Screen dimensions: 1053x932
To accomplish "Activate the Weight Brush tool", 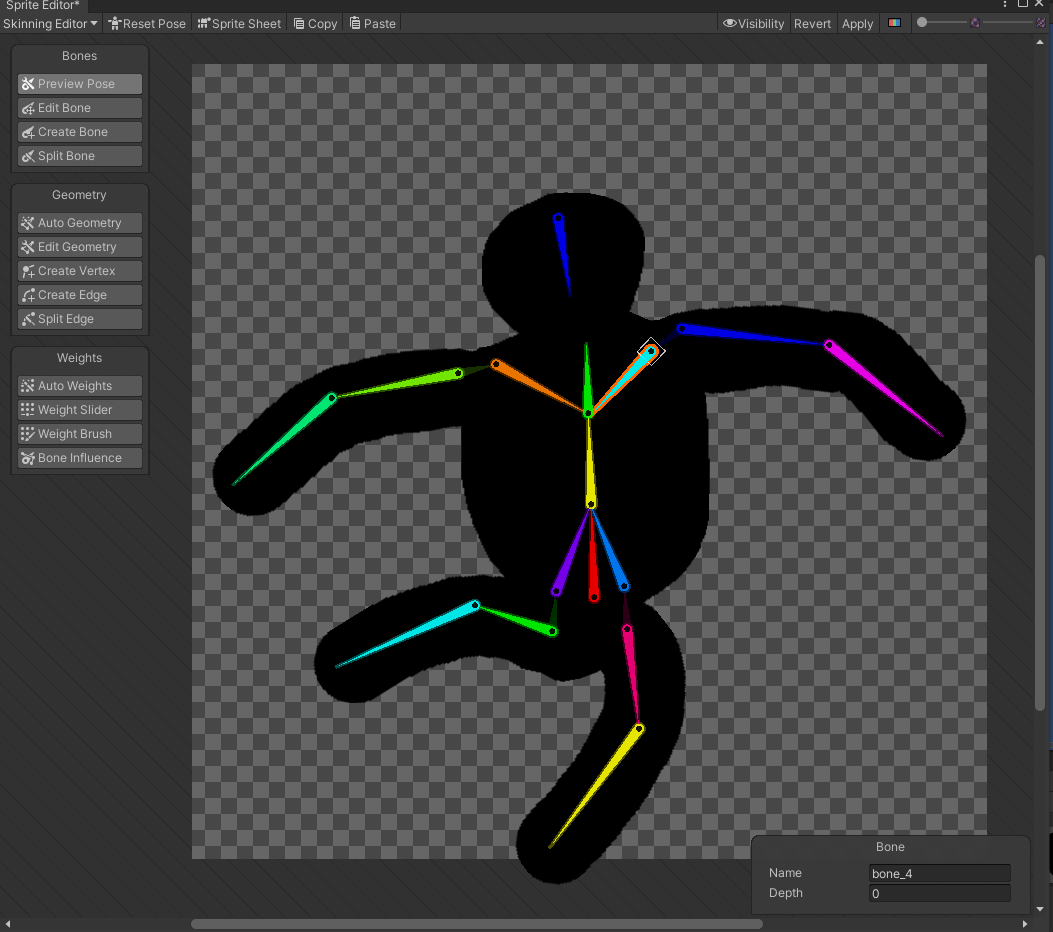I will pos(79,433).
